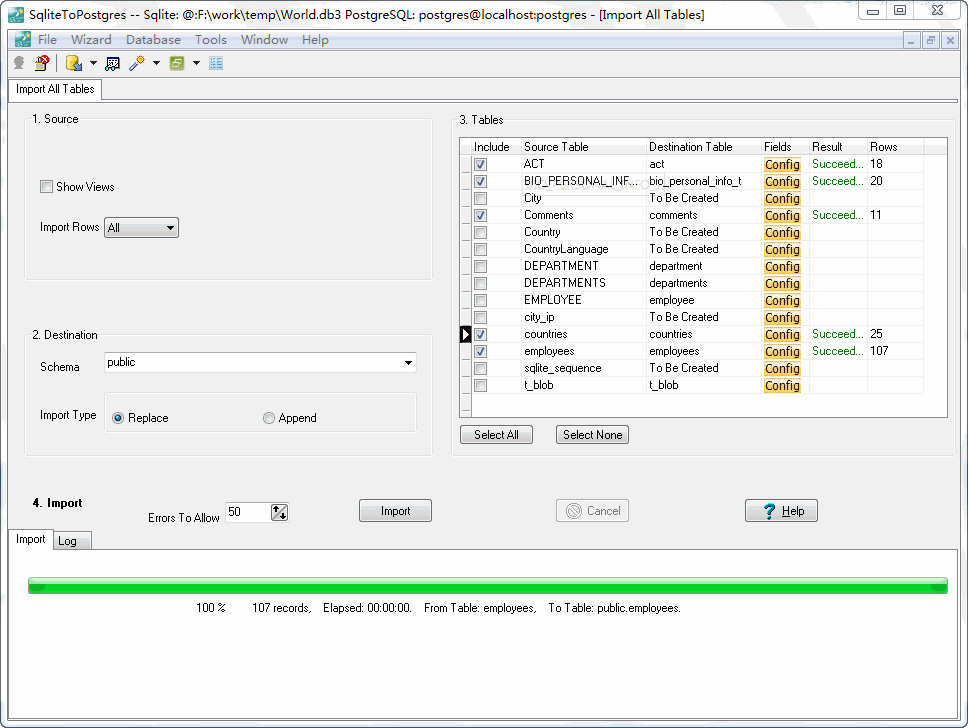Viewport: 968px width, 728px height.
Task: Select the Replace import type
Action: (118, 418)
